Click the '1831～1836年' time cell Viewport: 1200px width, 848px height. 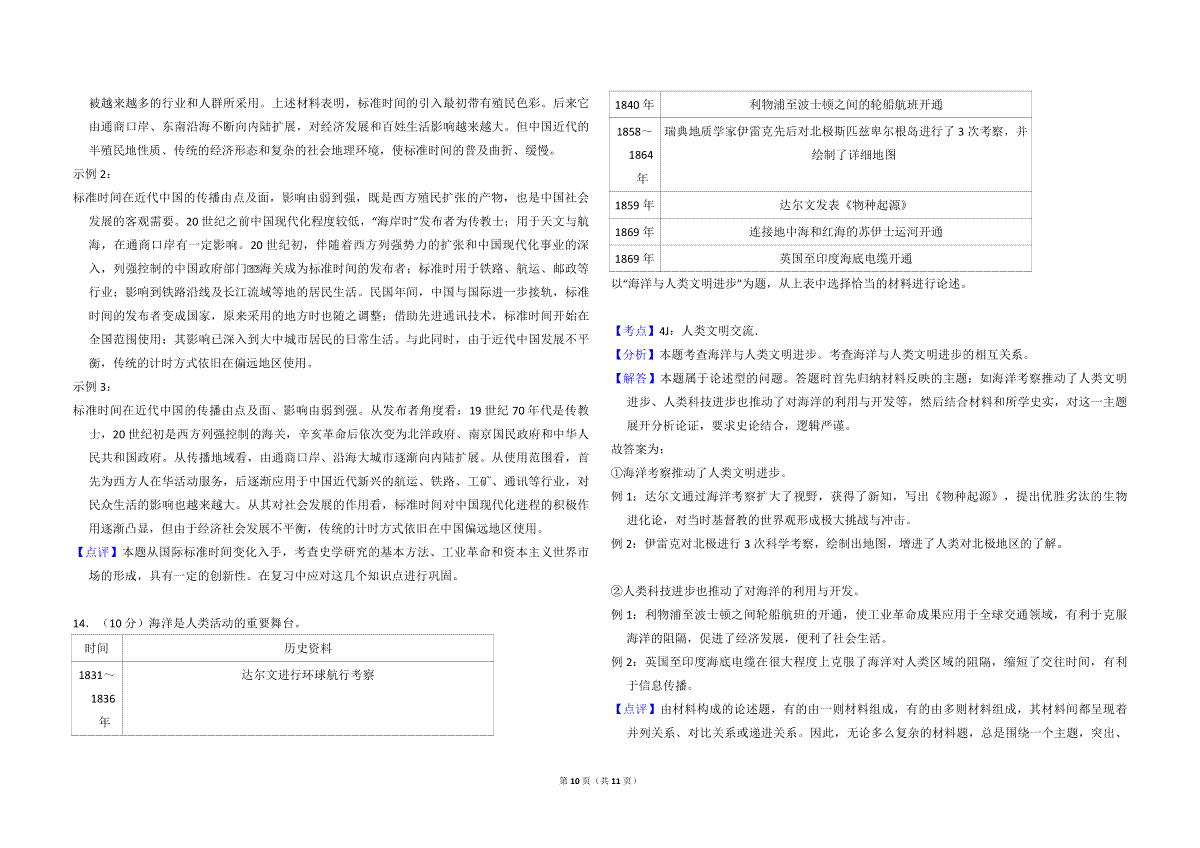coord(96,698)
